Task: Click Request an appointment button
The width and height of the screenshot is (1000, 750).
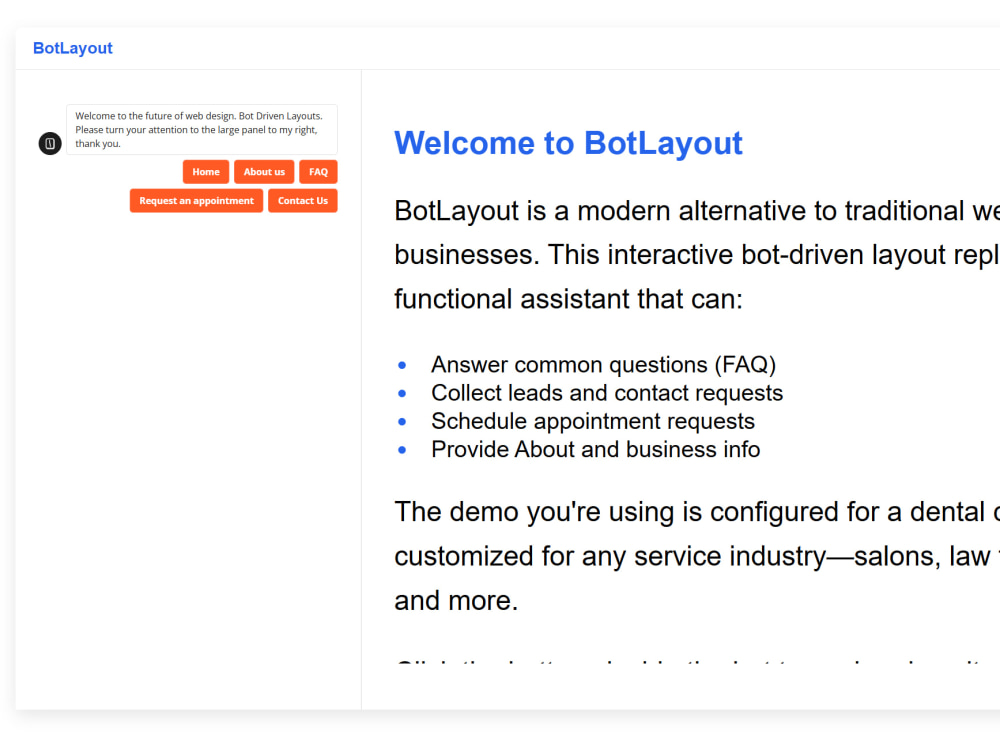Action: (x=196, y=201)
